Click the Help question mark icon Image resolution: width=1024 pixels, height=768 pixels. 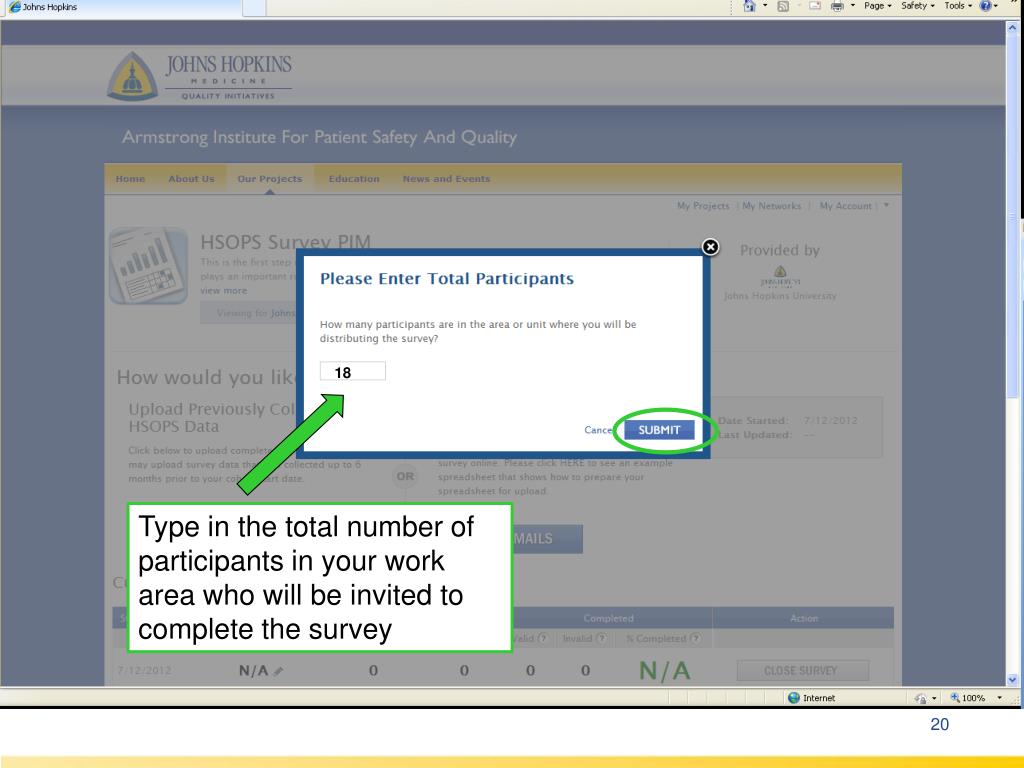click(x=985, y=6)
